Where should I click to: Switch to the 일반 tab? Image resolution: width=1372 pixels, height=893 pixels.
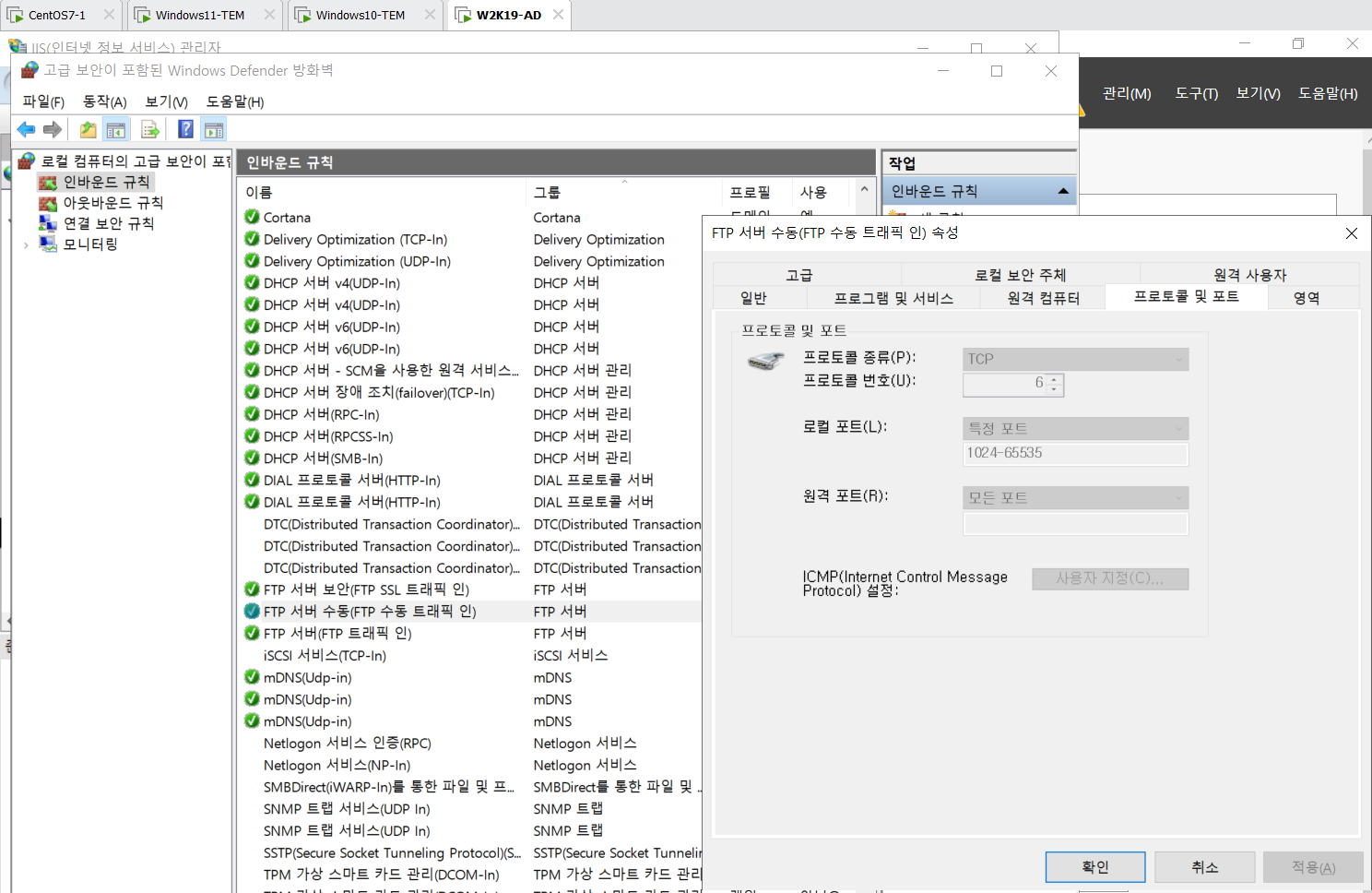[753, 298]
